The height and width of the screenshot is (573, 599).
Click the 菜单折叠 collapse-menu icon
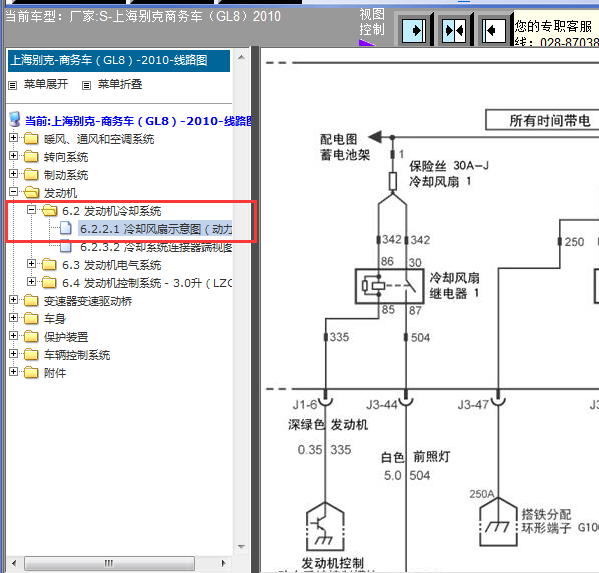(87, 85)
